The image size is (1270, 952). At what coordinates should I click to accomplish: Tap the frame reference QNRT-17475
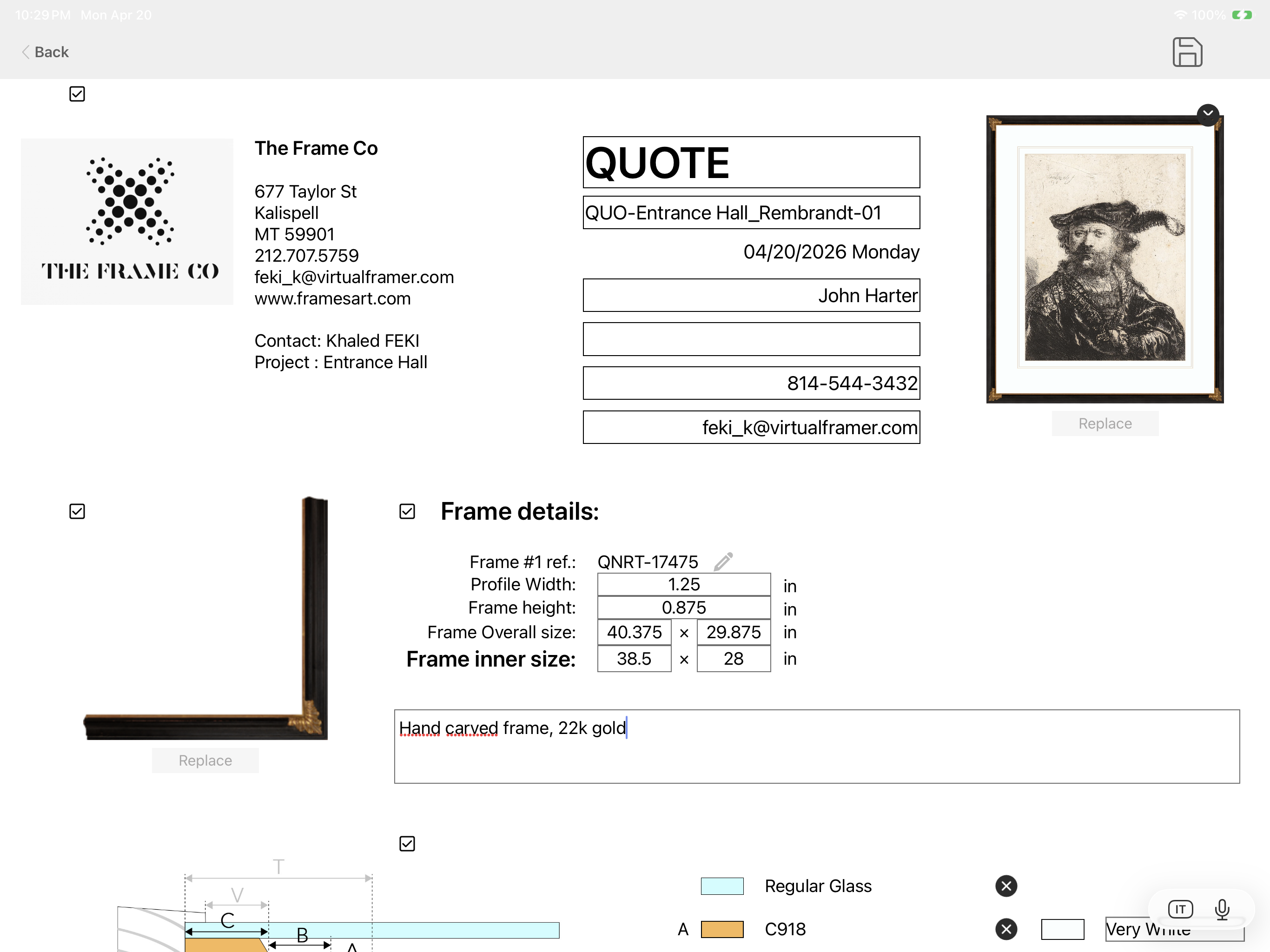point(648,562)
